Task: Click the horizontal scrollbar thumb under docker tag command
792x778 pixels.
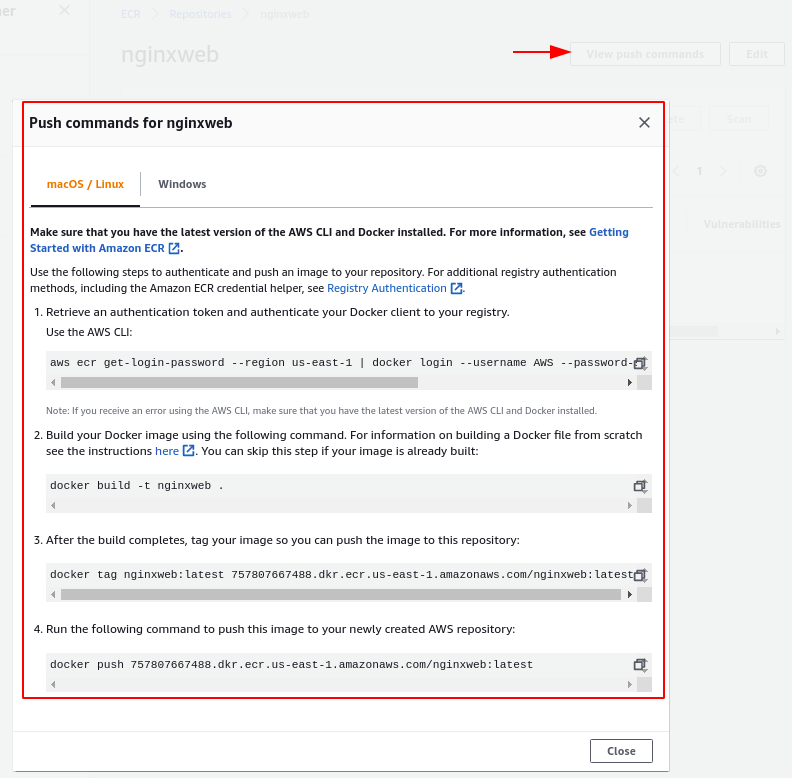Action: point(341,594)
